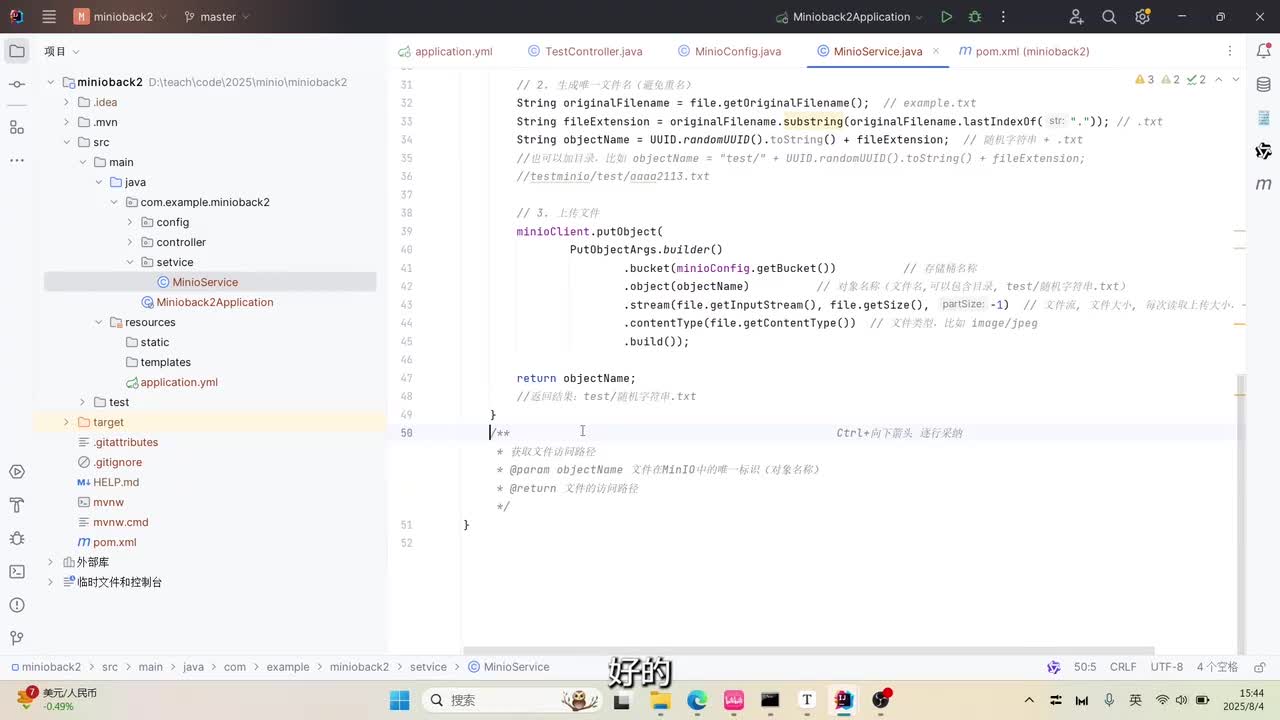Click the horizontal editor scrollbar

pos(808,650)
